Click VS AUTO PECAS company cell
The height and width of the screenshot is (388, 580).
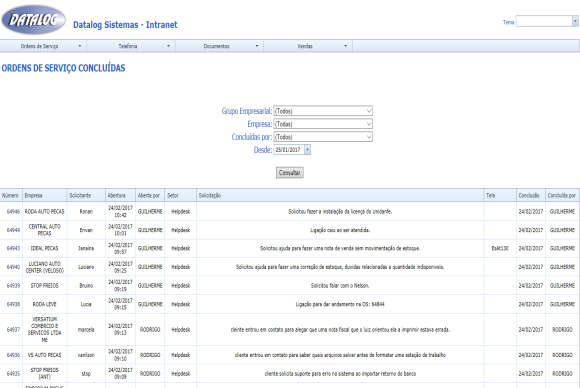tap(44, 355)
